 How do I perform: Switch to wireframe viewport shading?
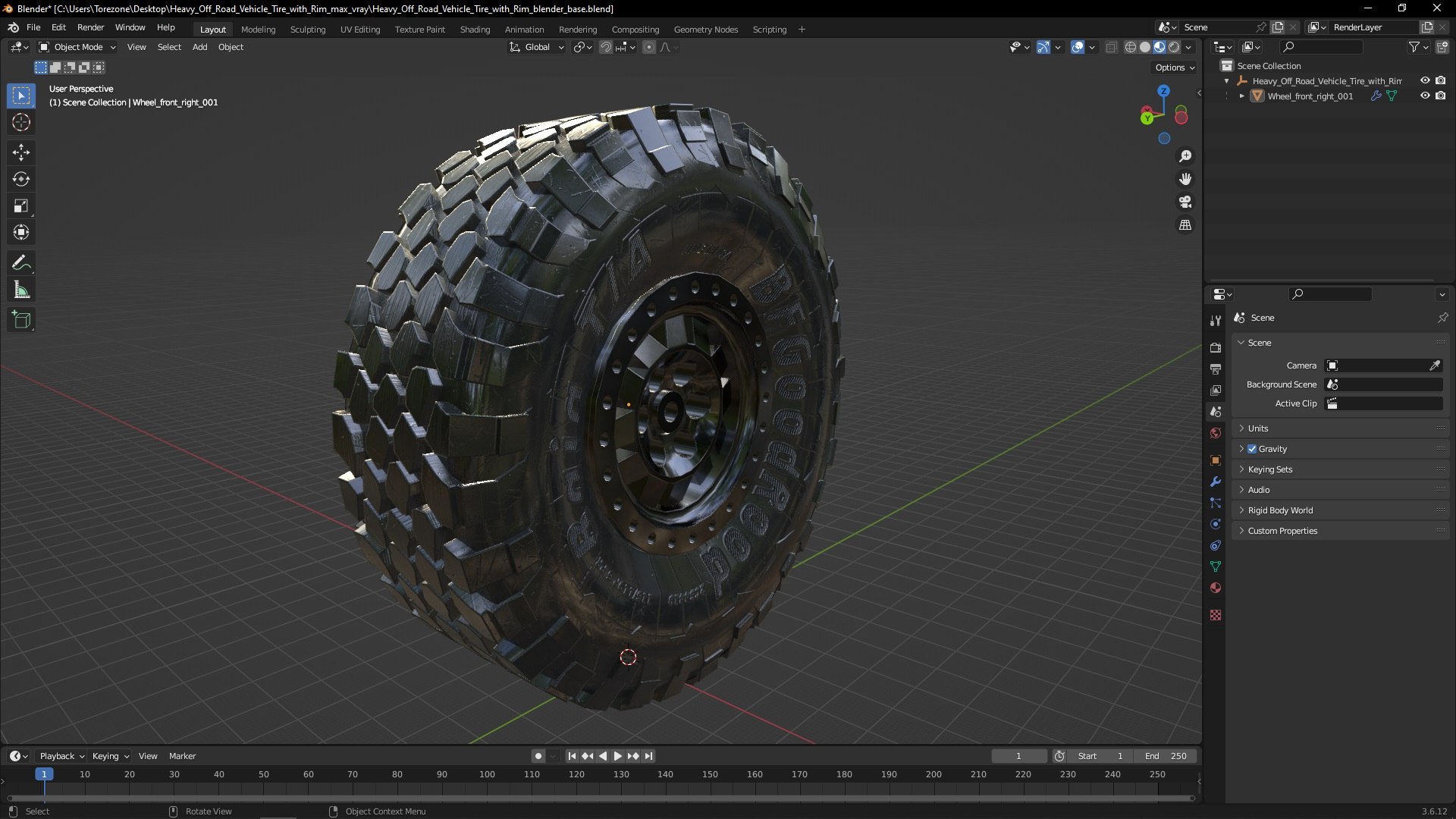coord(1130,47)
